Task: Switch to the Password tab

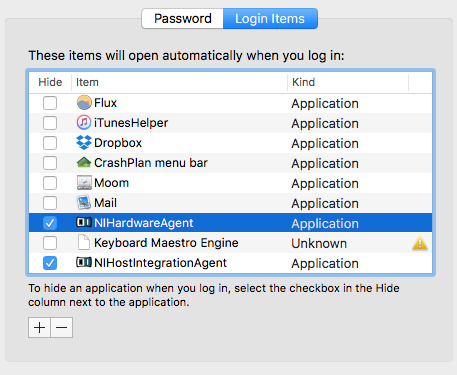Action: pyautogui.click(x=183, y=19)
